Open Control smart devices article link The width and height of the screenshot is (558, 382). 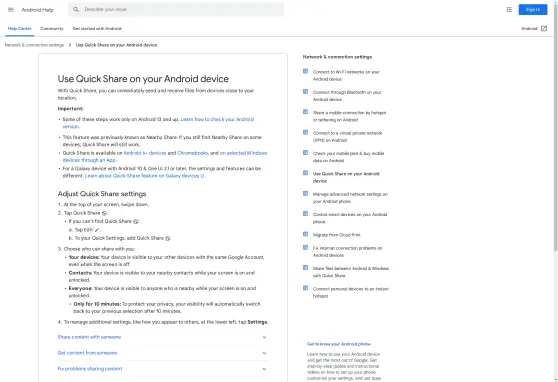click(350, 218)
